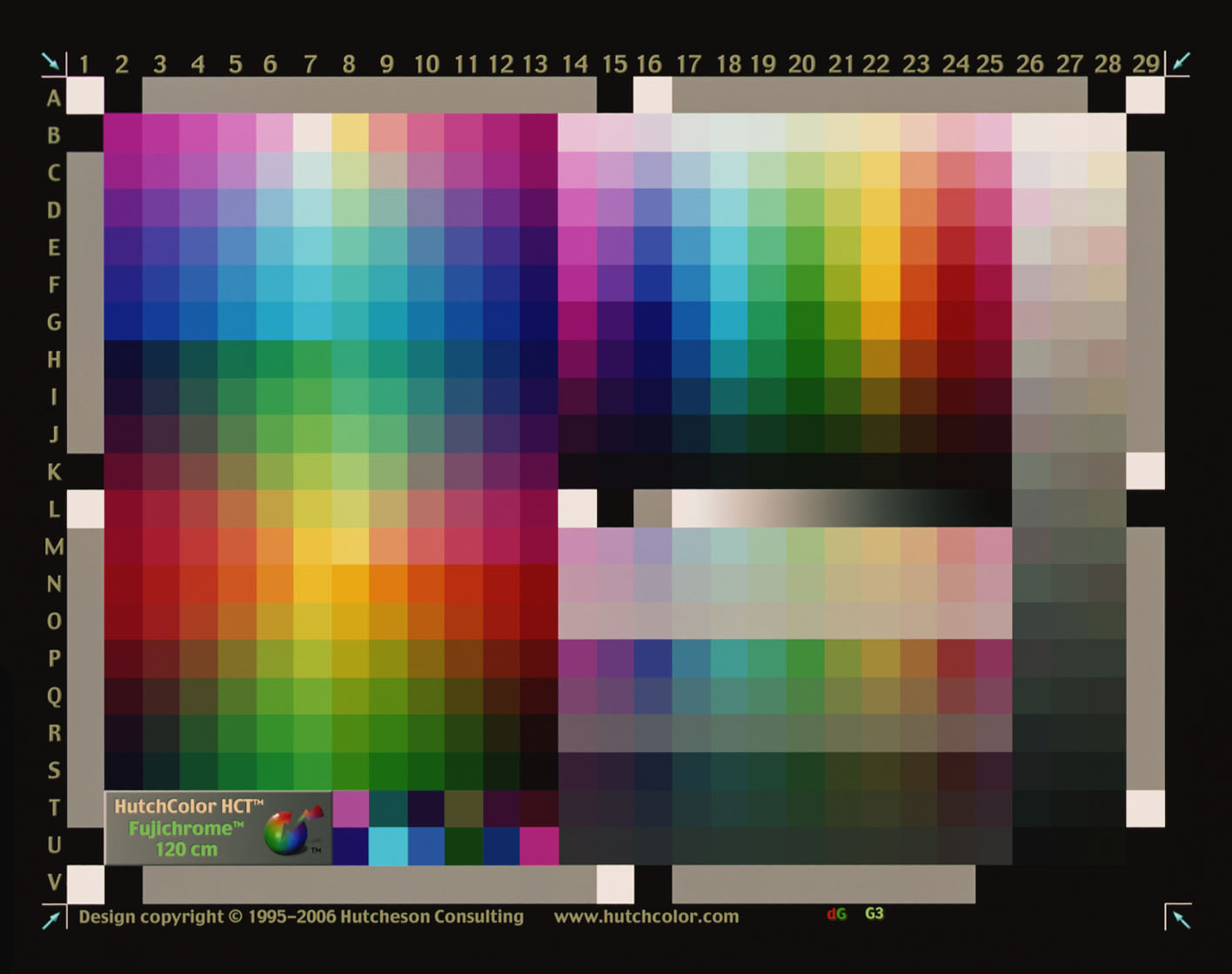Viewport: 1232px width, 974px height.
Task: Click the white-to-black gradient strip in row L
Action: click(841, 508)
